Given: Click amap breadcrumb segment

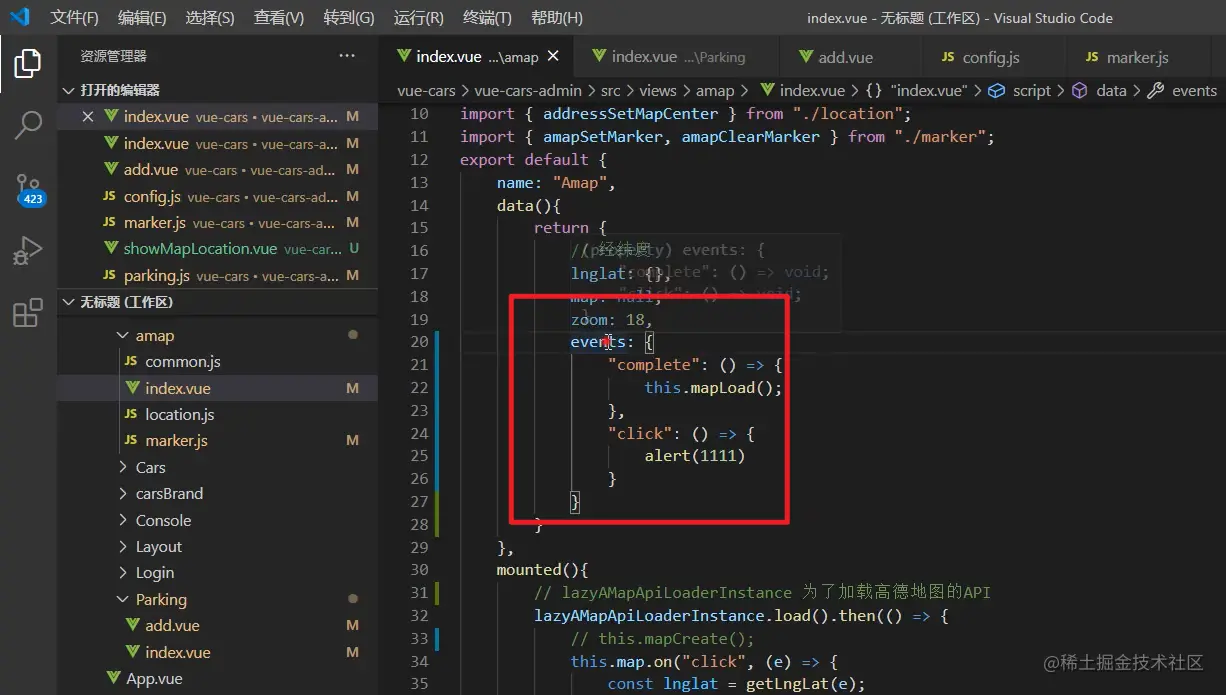Looking at the screenshot, I should (715, 90).
